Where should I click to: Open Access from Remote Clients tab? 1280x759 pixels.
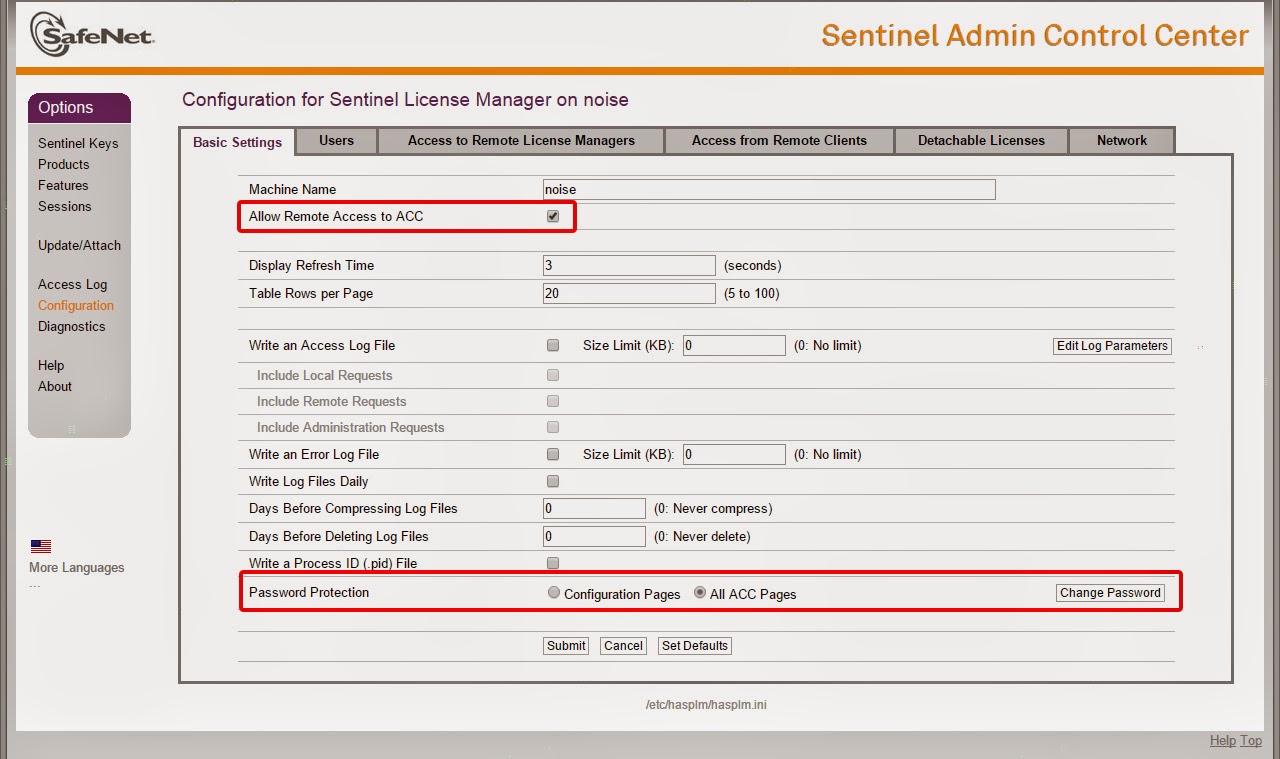779,140
